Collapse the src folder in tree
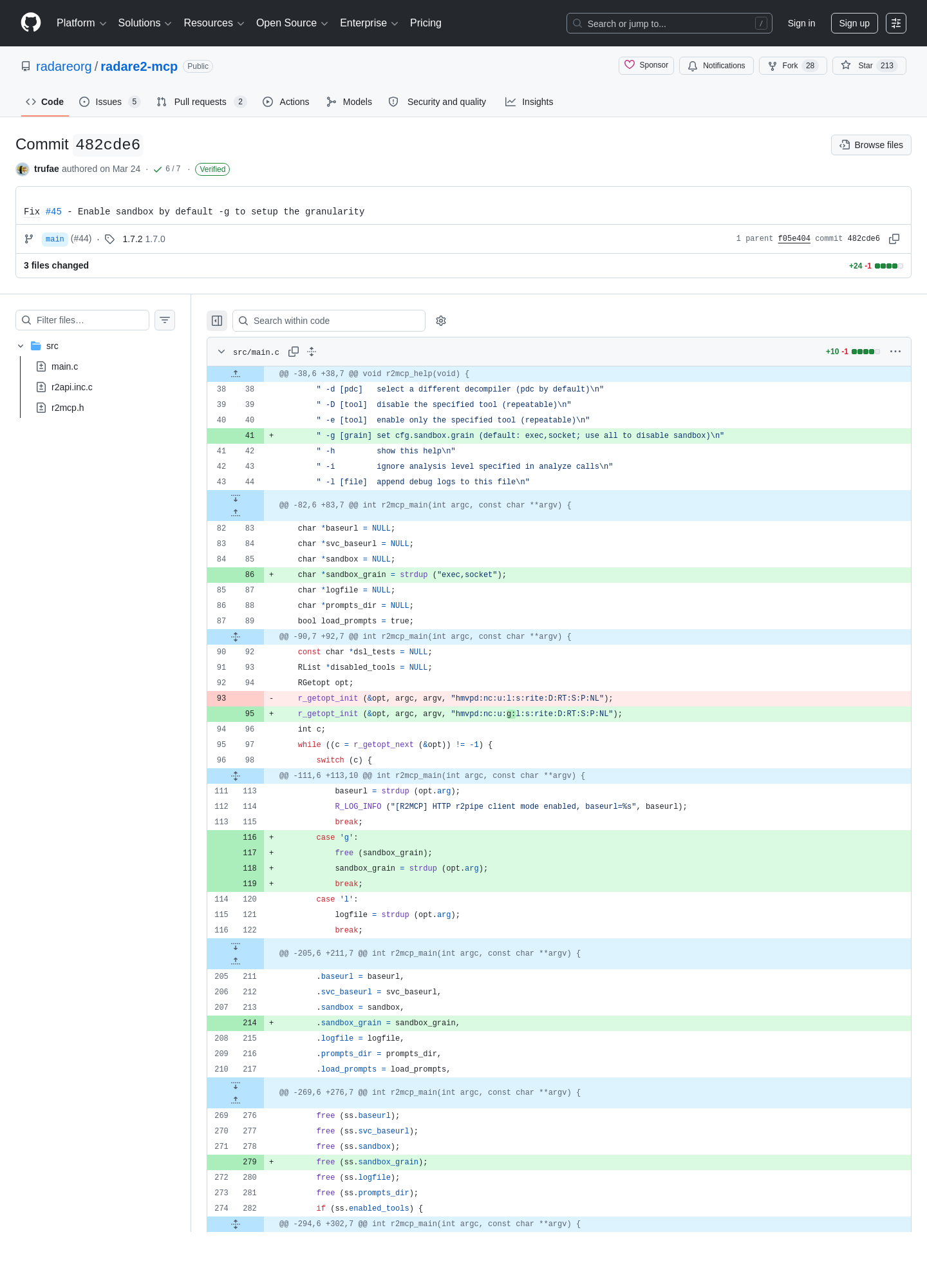The height and width of the screenshot is (1288, 927). click(21, 346)
